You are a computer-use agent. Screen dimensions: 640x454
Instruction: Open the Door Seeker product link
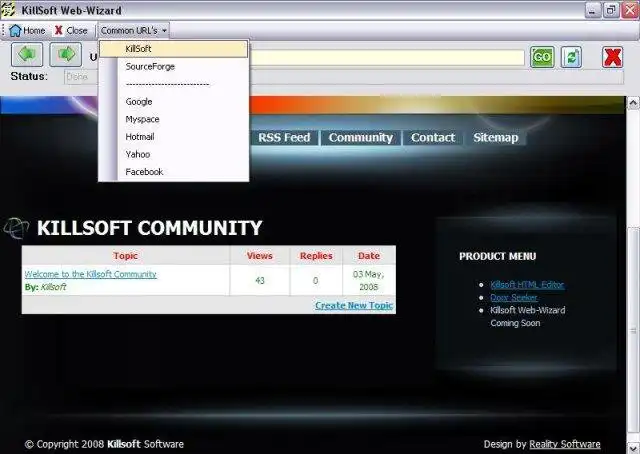(x=513, y=298)
